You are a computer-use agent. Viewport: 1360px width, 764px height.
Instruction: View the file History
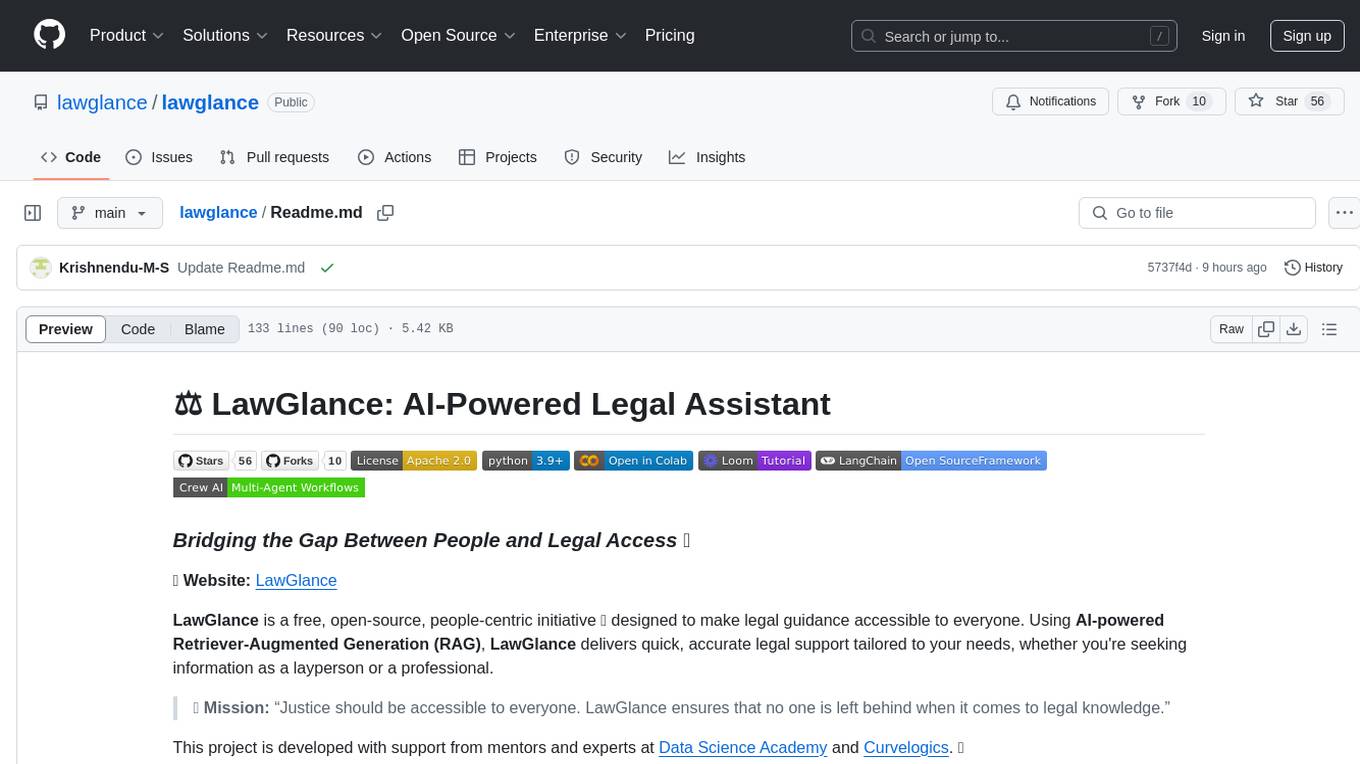tap(1313, 268)
